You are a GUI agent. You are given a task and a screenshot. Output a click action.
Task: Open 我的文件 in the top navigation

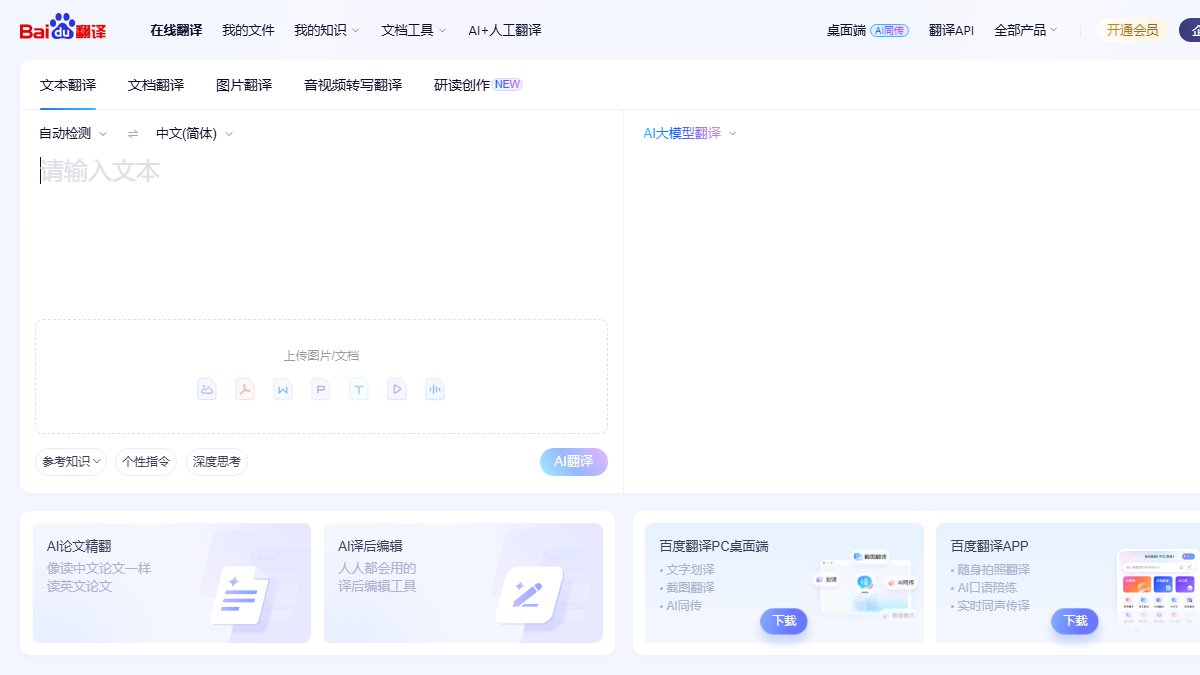click(x=248, y=30)
